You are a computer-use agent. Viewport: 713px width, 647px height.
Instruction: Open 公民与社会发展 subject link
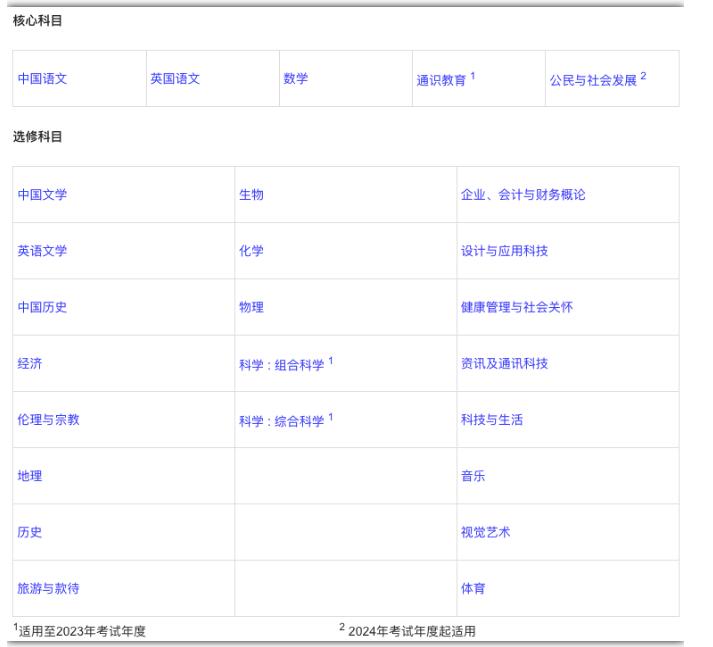click(x=593, y=80)
